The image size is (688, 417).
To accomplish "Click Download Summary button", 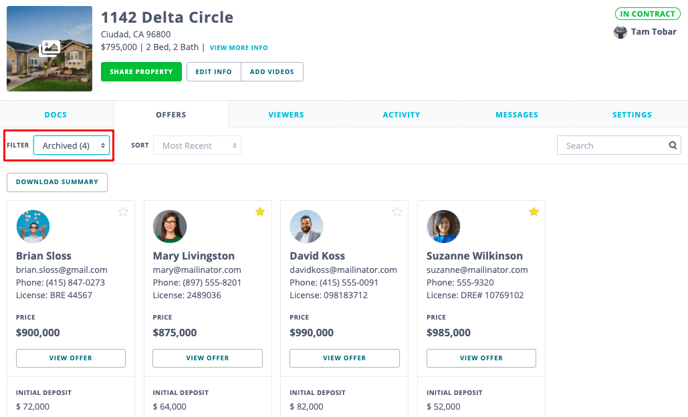I will tap(57, 182).
